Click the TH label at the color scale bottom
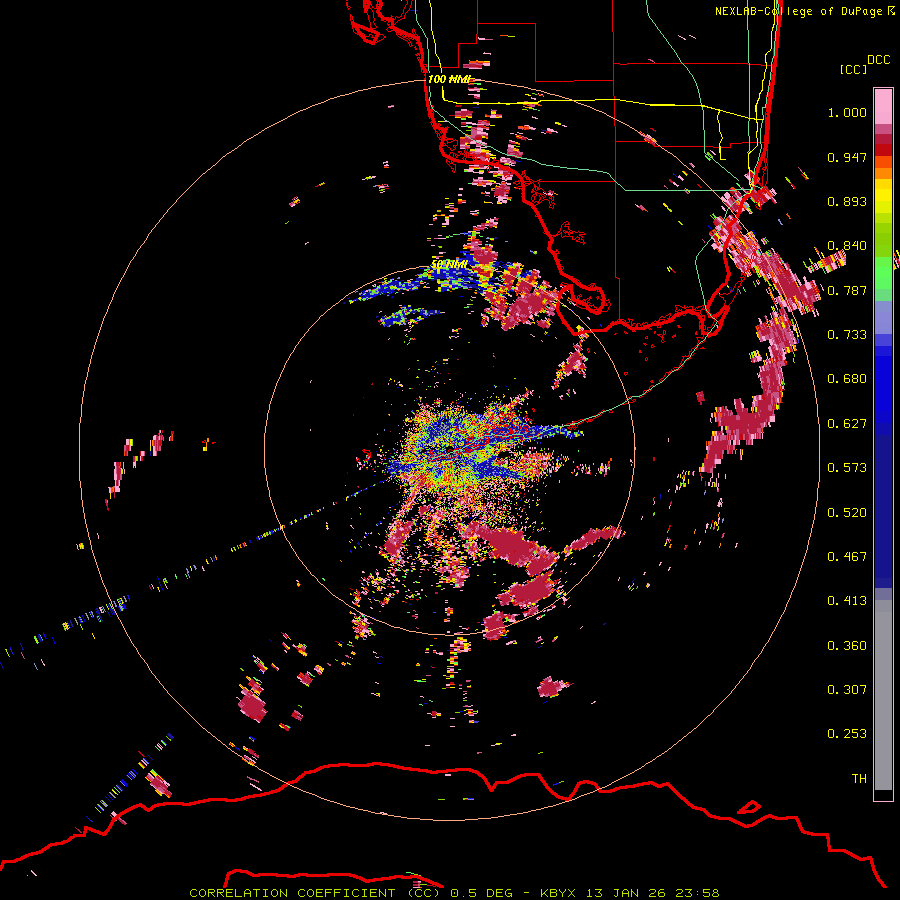This screenshot has height=900, width=900. coord(859,779)
